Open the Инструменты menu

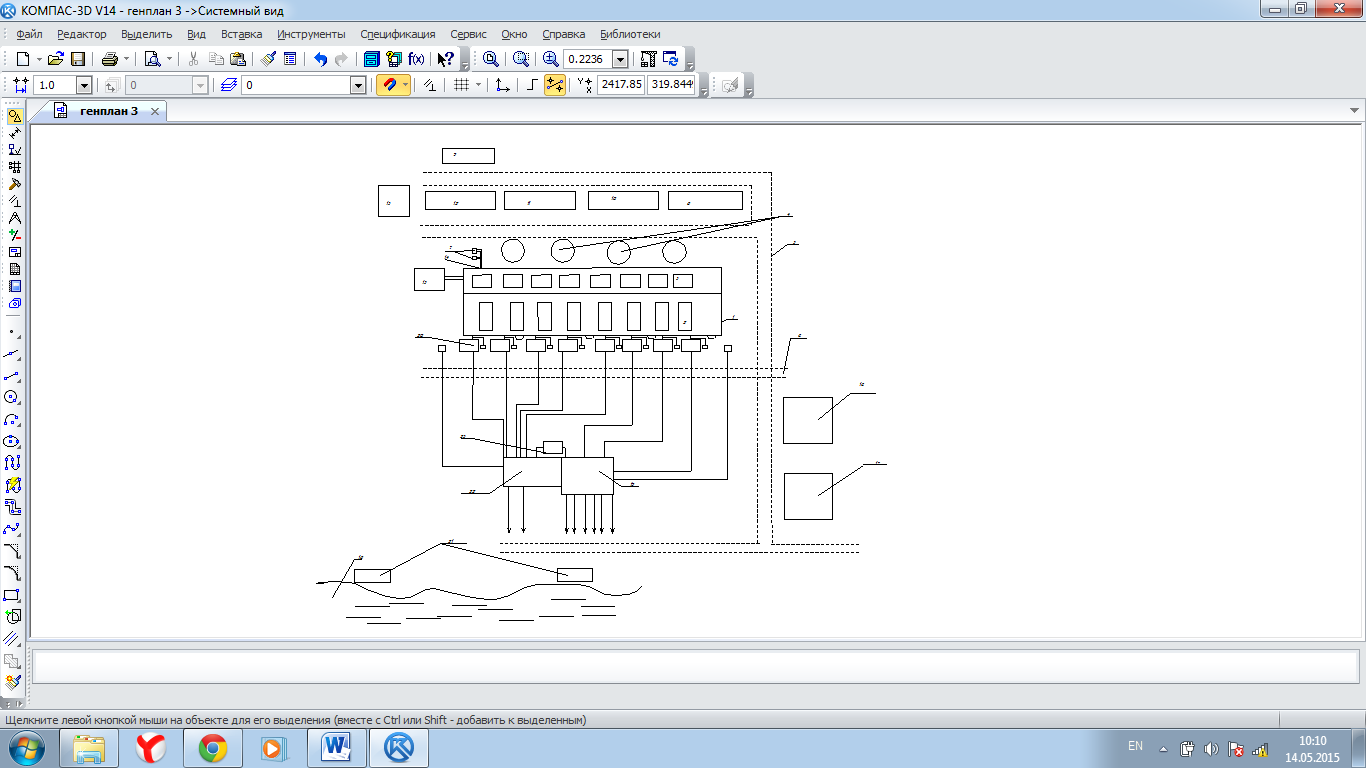pos(311,34)
